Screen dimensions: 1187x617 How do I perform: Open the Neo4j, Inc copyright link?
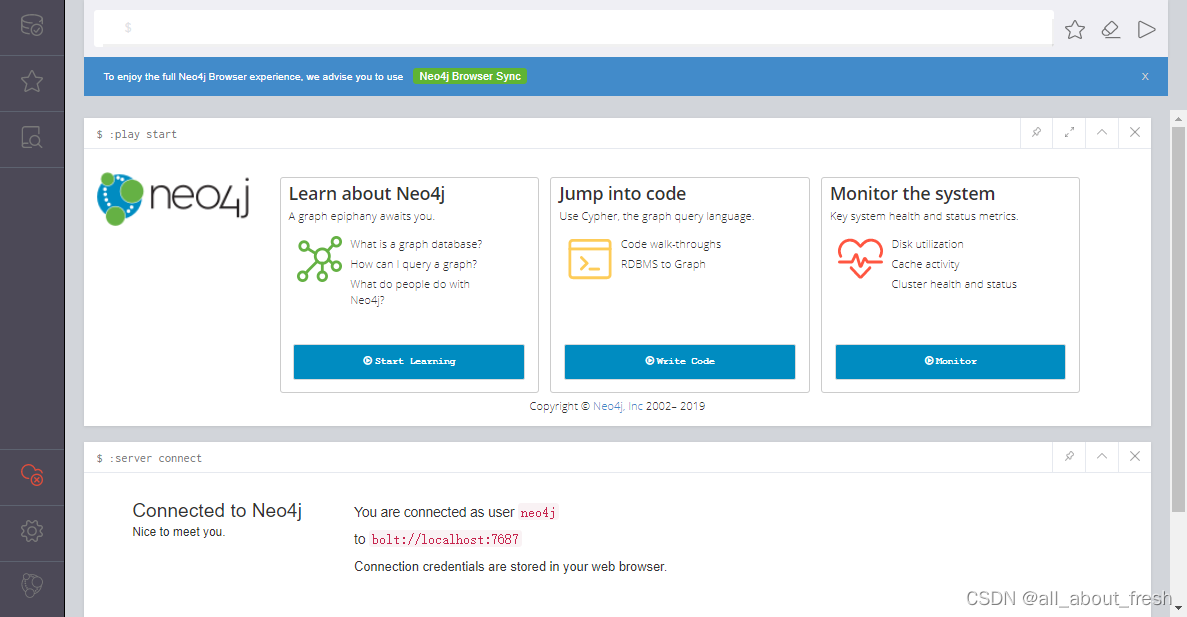coord(618,406)
